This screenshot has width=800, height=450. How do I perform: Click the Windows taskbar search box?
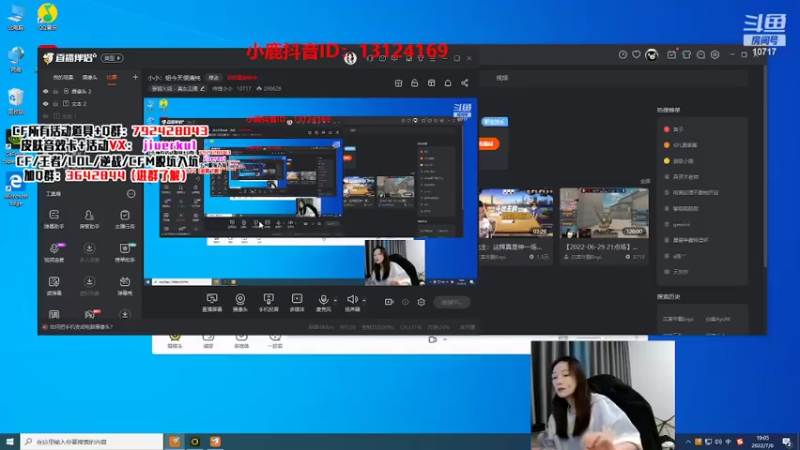tap(92, 441)
